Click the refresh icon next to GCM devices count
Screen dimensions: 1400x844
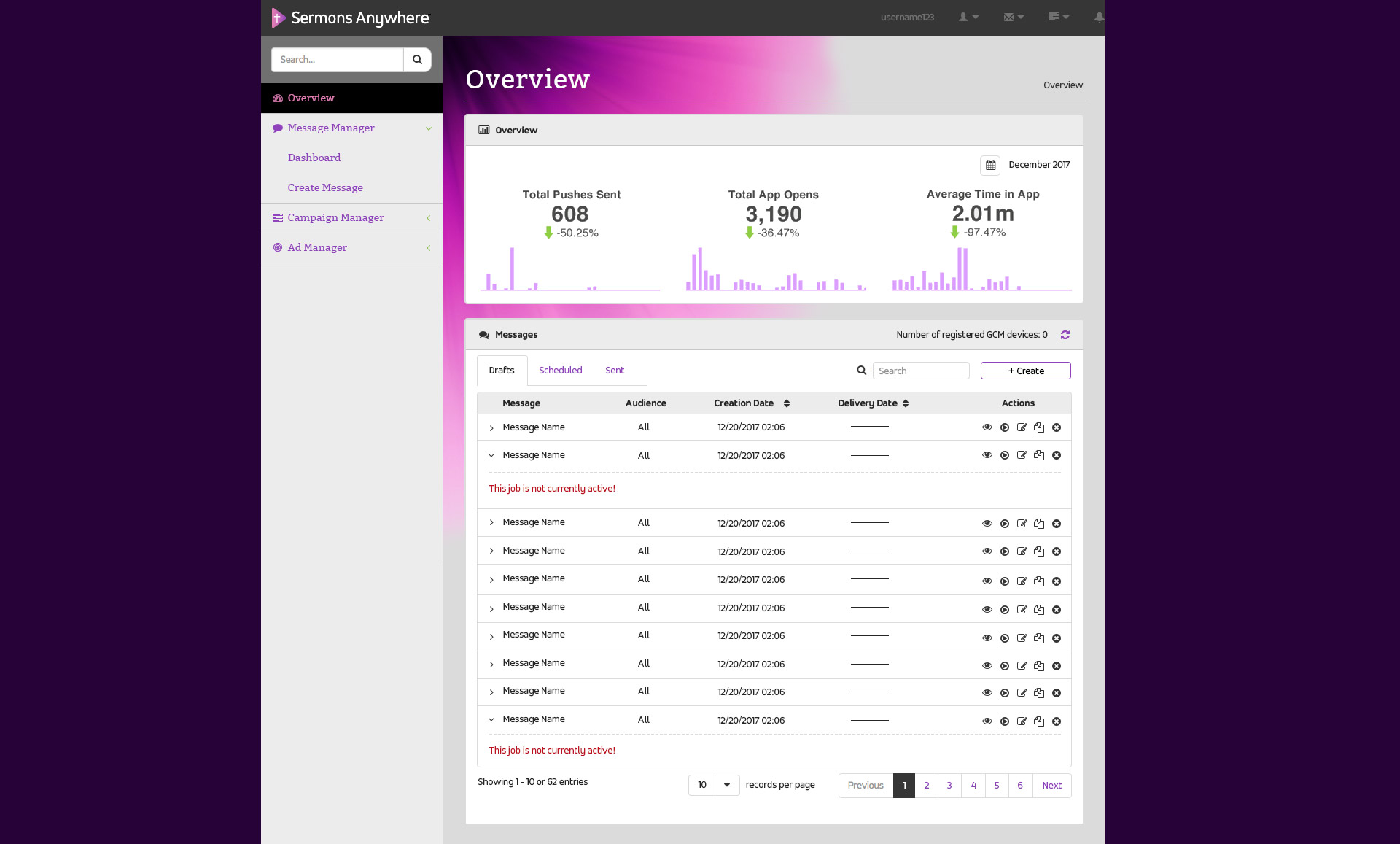click(1065, 334)
